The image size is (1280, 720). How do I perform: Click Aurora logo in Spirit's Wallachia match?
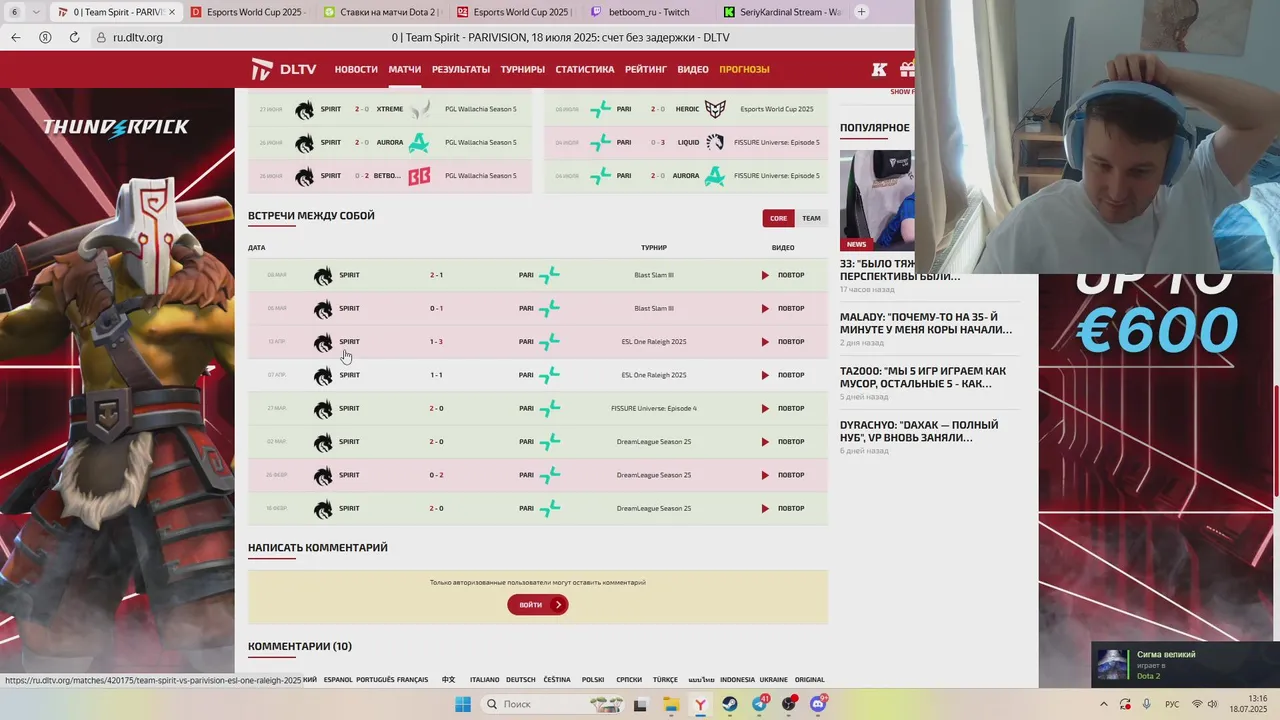click(419, 142)
